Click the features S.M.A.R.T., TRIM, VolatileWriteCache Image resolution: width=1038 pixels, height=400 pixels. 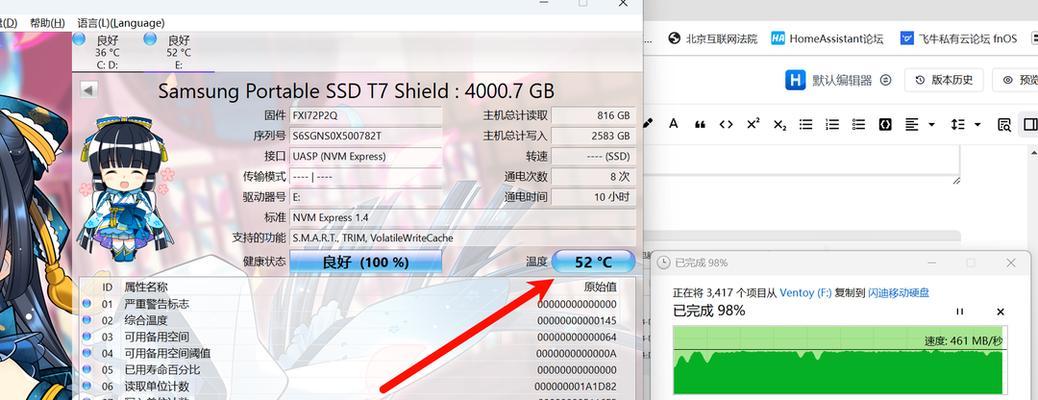click(463, 238)
